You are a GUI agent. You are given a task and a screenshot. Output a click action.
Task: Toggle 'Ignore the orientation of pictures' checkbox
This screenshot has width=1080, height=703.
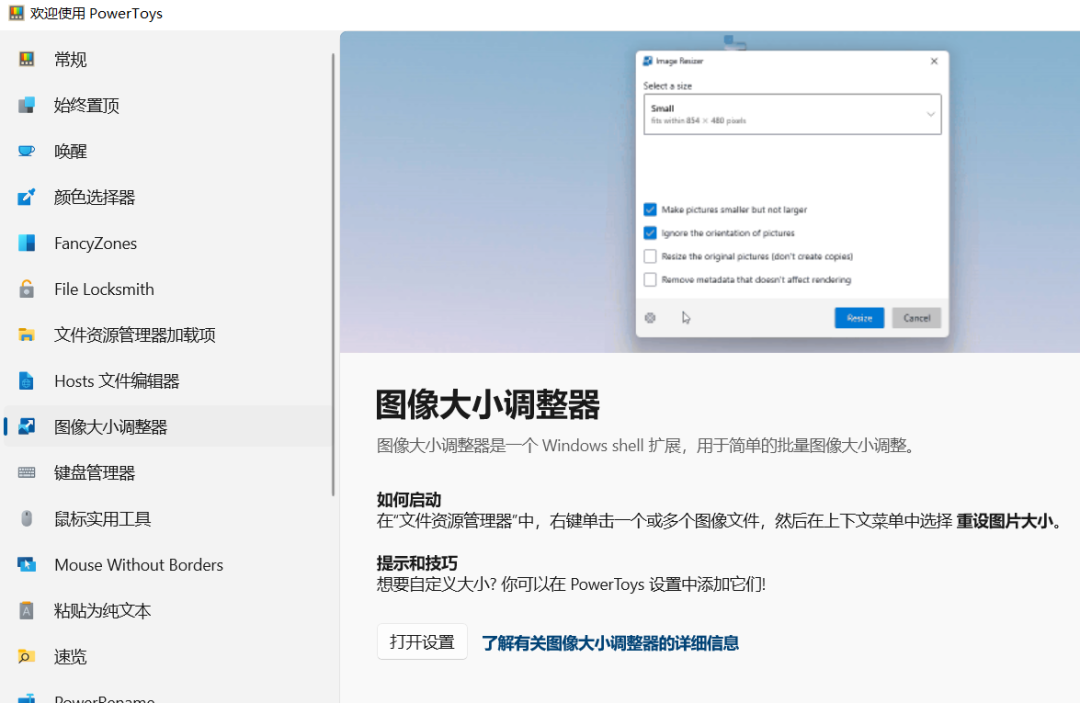coord(650,233)
